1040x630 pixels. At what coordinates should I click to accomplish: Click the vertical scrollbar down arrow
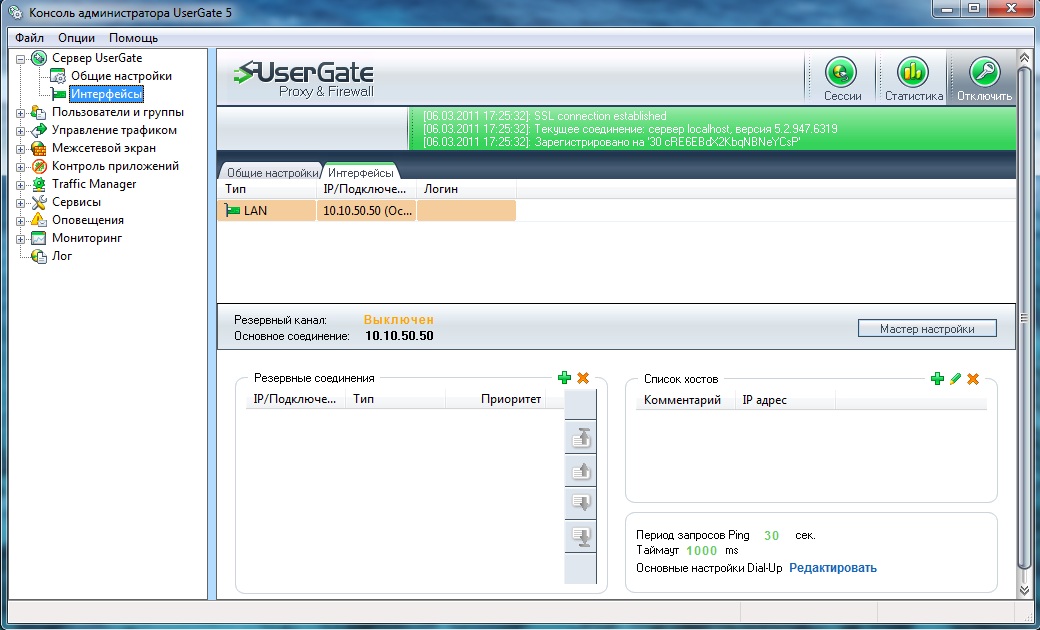[x=1024, y=590]
